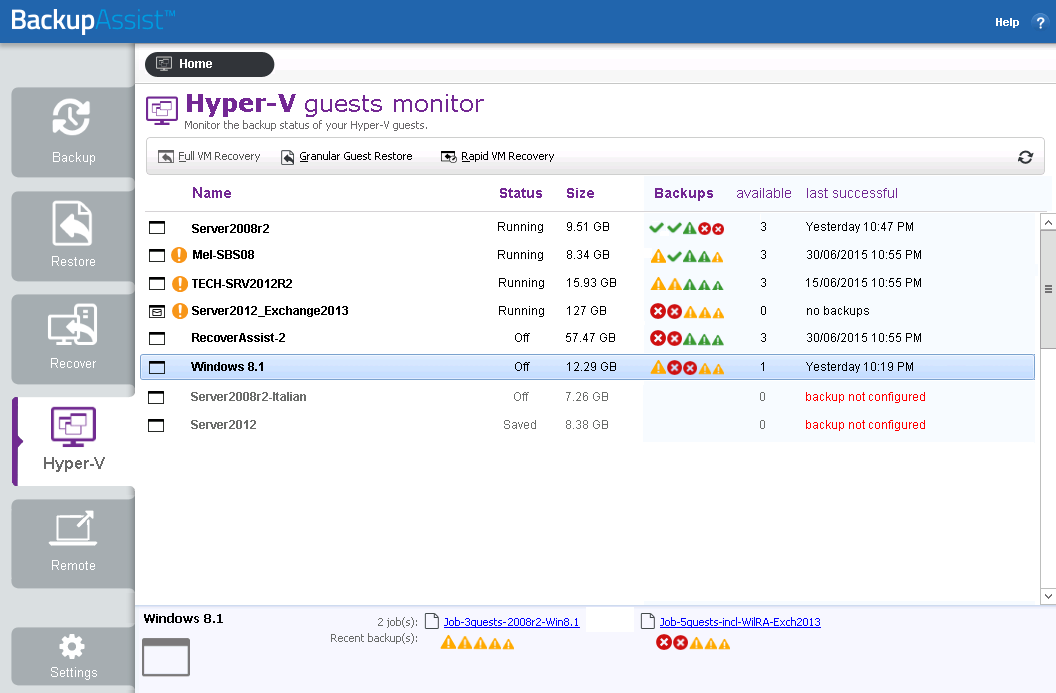Select the RecoverAssist-2 guest
This screenshot has width=1056, height=693.
[x=587, y=338]
